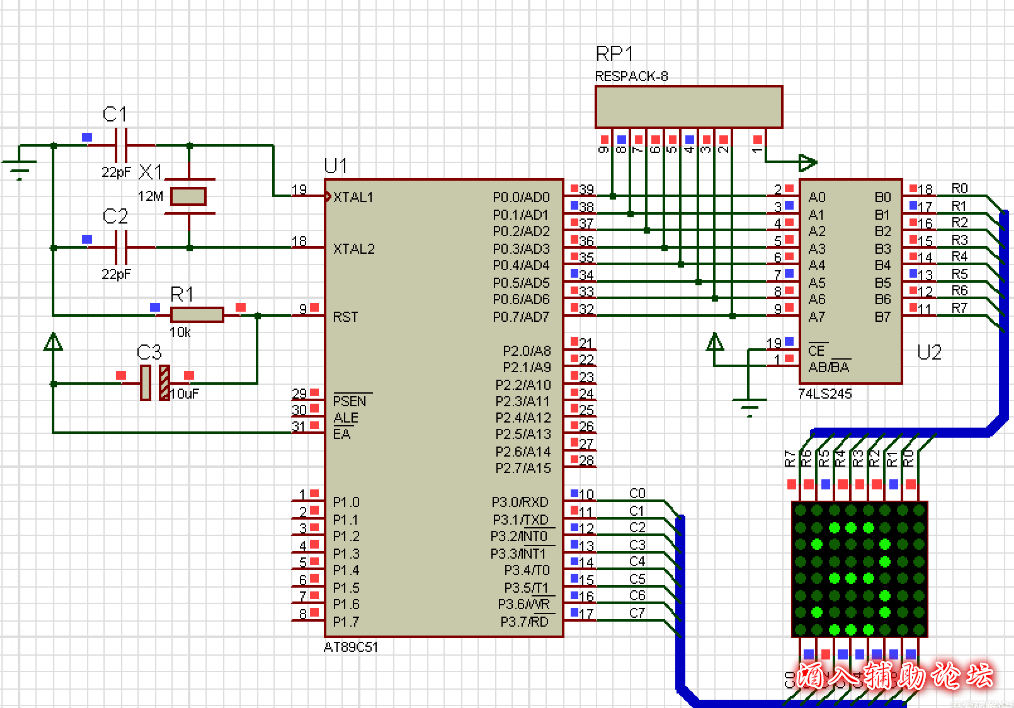
Task: Select the U2 reference designator label
Action: [x=929, y=352]
